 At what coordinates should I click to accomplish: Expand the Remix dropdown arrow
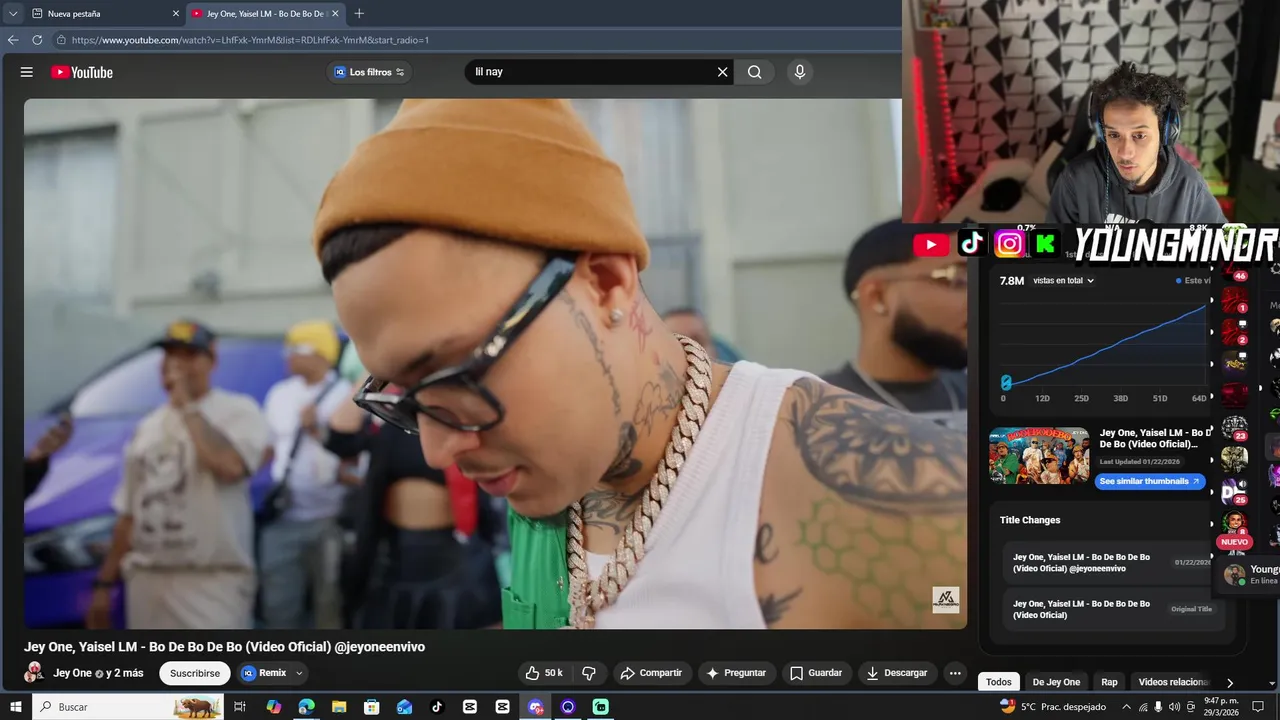click(299, 673)
